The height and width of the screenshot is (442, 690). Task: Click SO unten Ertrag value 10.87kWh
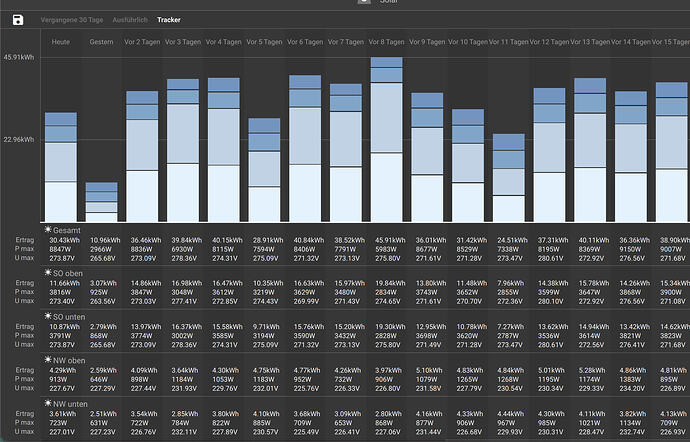pyautogui.click(x=64, y=327)
